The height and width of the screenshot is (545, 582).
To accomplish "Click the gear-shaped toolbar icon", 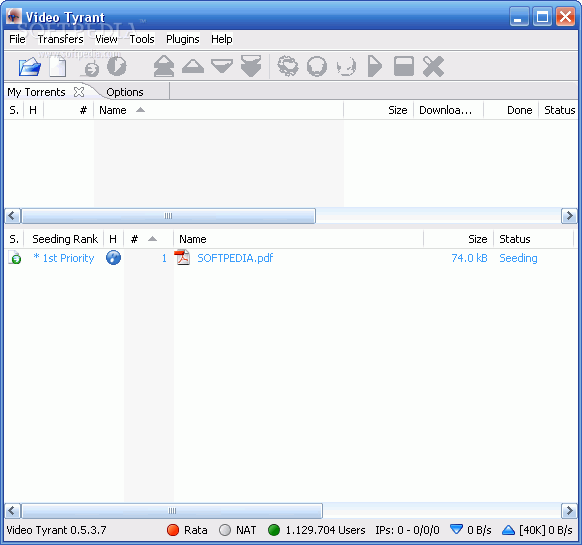I will click(x=288, y=66).
